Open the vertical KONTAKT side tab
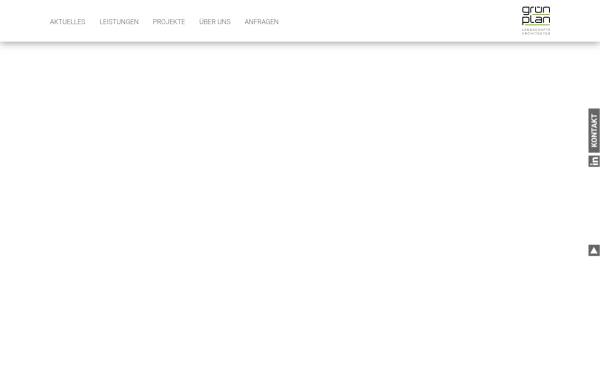 pyautogui.click(x=594, y=130)
